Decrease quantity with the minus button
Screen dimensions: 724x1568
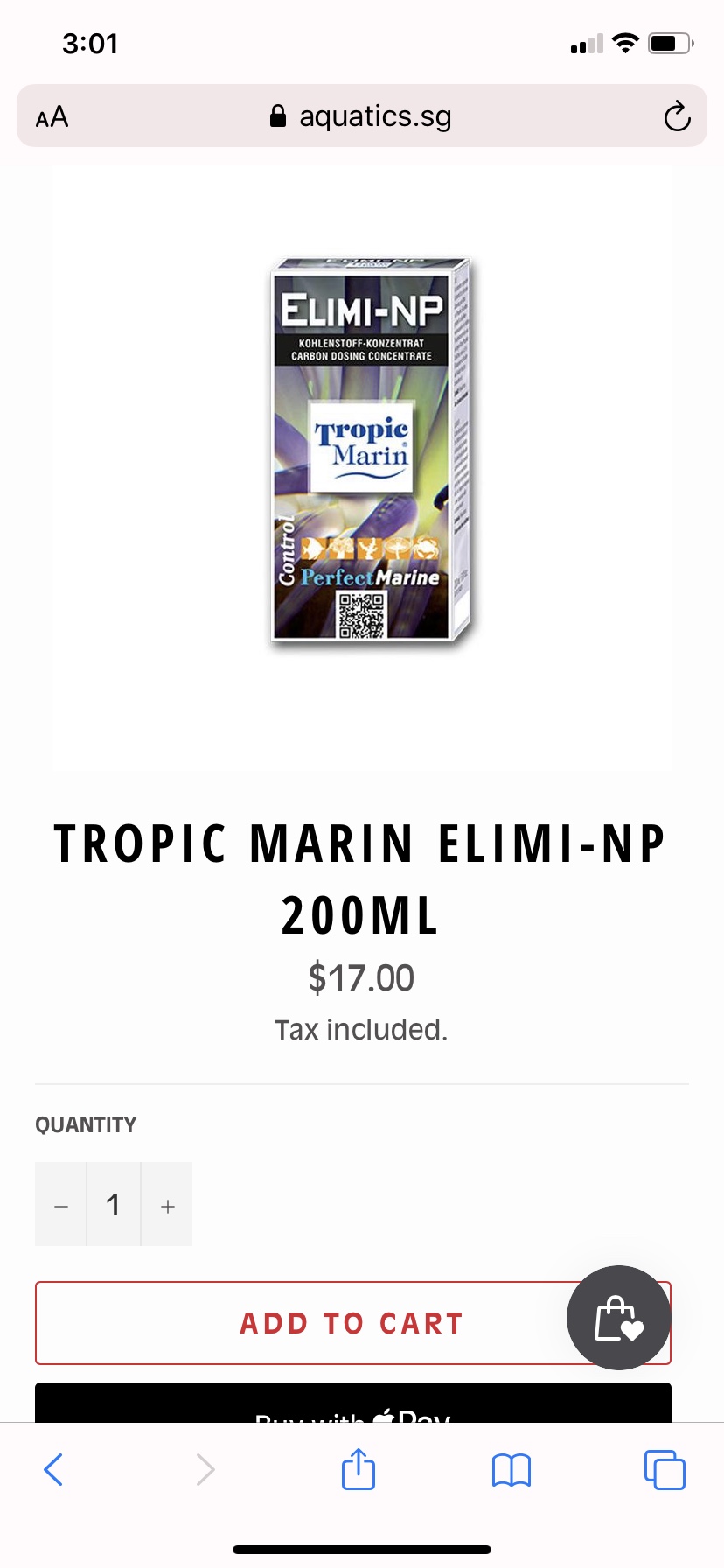tap(60, 1205)
